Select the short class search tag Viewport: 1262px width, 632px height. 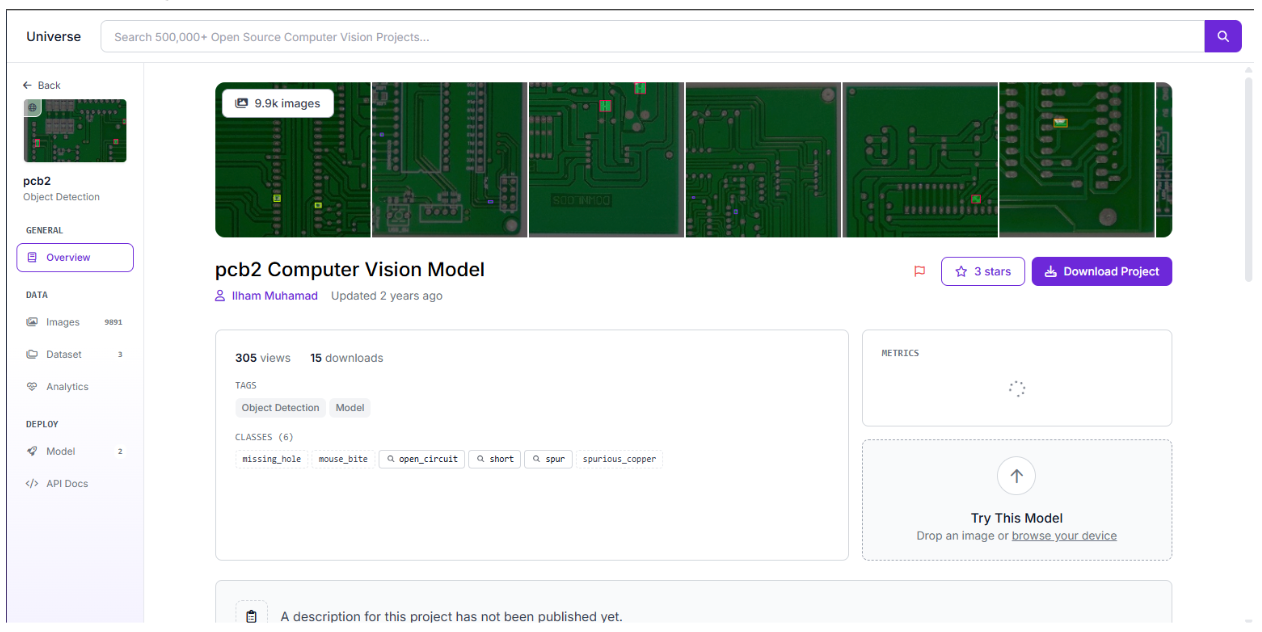click(494, 459)
